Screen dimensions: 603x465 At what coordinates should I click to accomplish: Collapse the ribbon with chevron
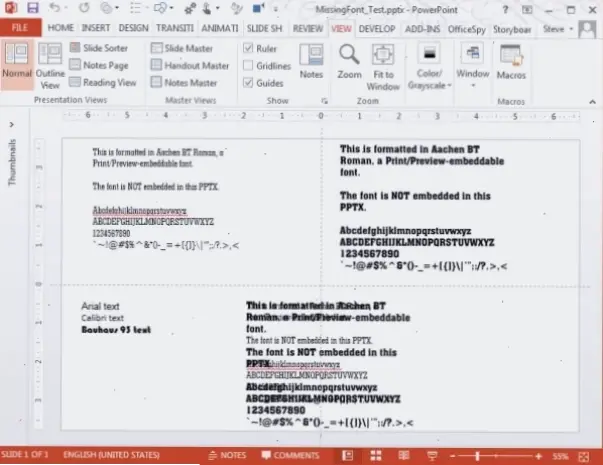pyautogui.click(x=592, y=102)
